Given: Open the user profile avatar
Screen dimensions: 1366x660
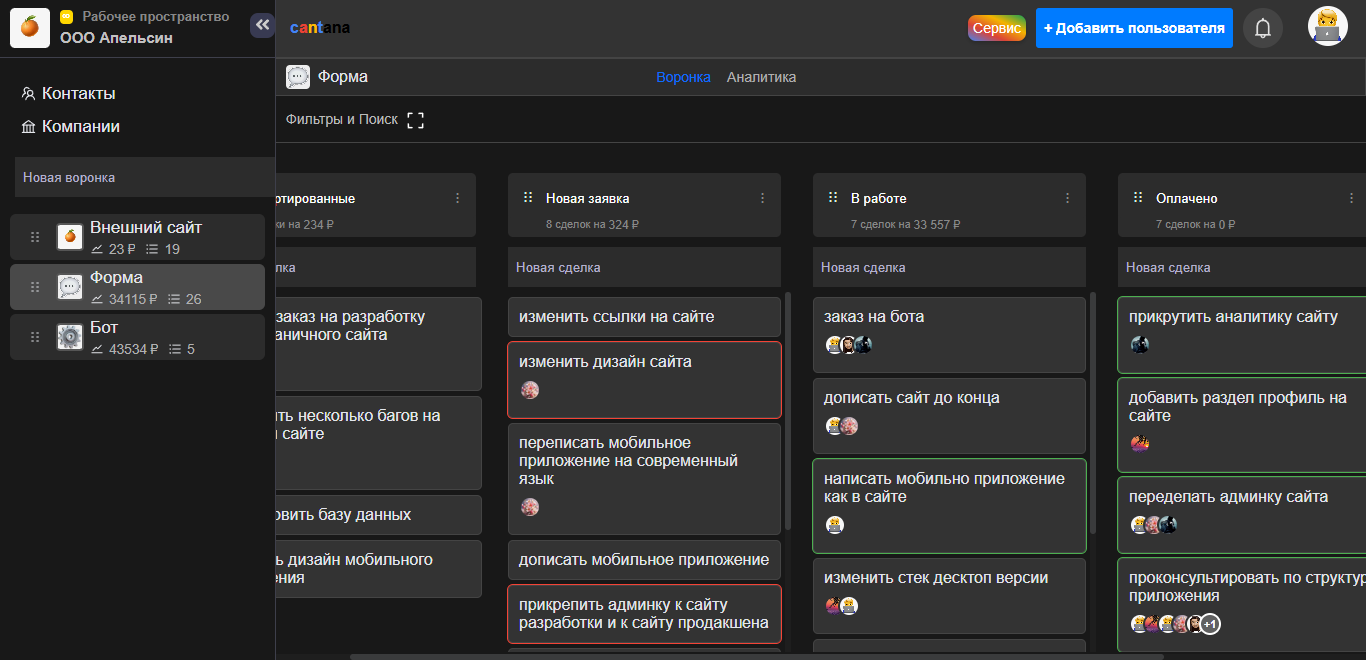Looking at the screenshot, I should pos(1328,27).
